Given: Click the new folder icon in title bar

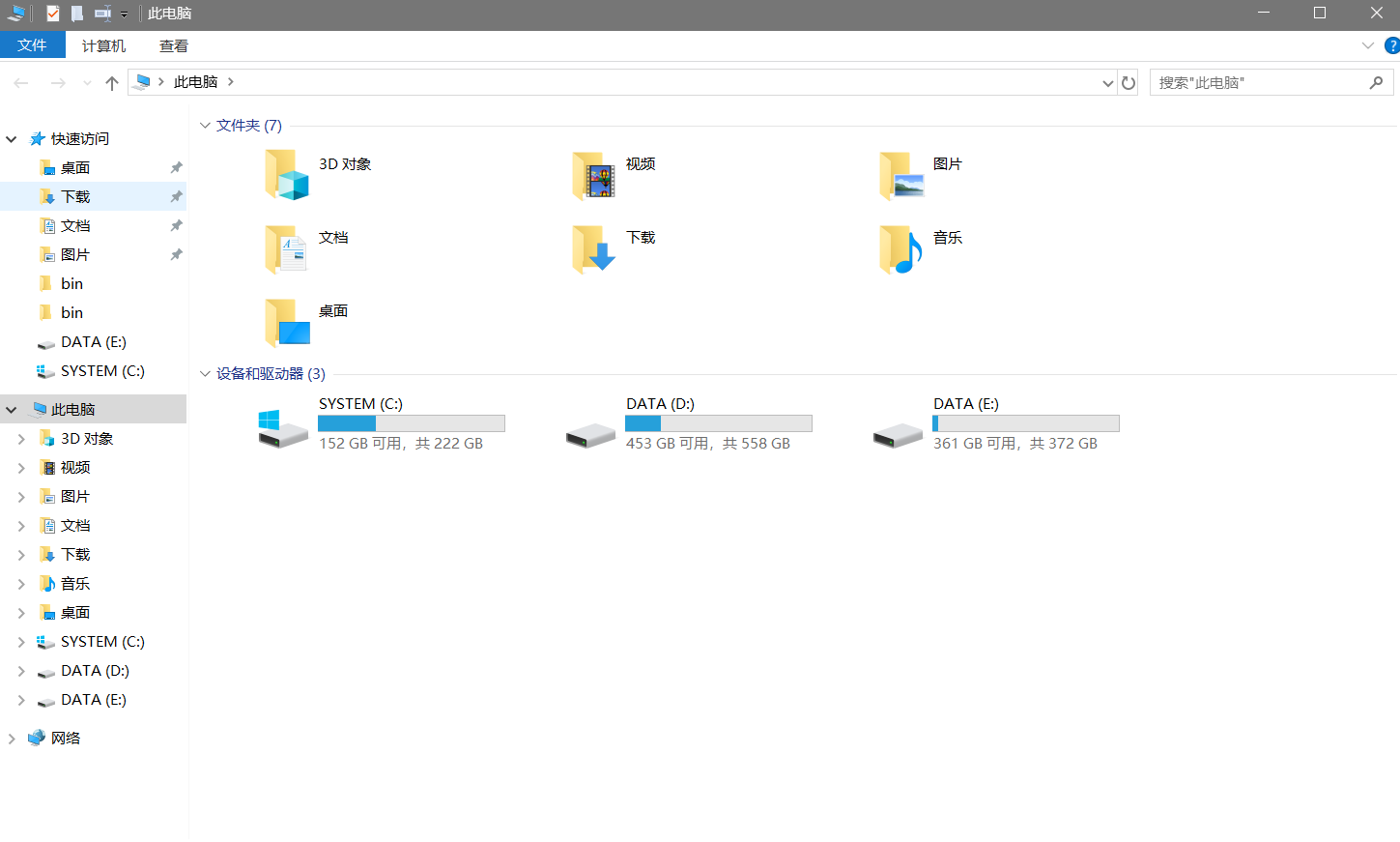Looking at the screenshot, I should pos(77,14).
